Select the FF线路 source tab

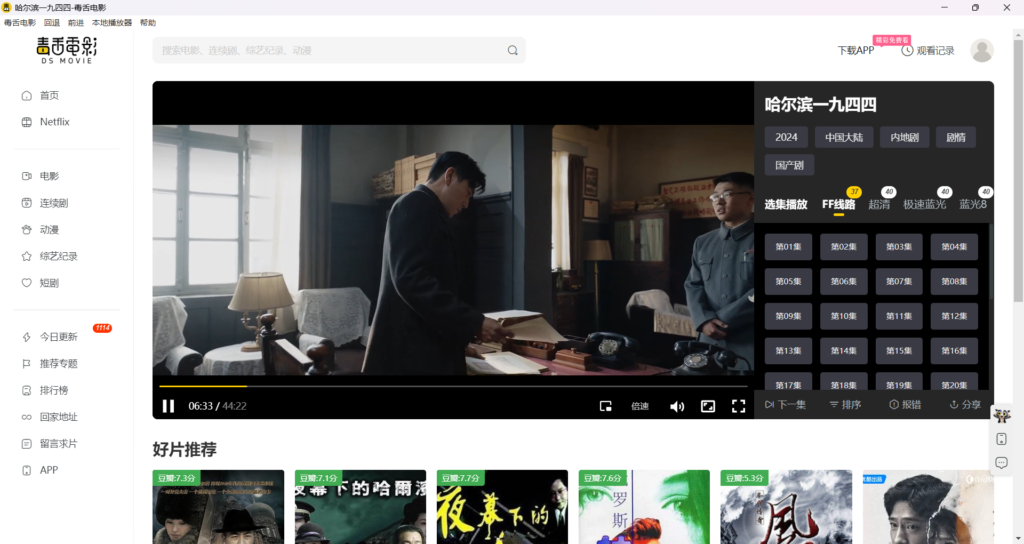(x=839, y=204)
